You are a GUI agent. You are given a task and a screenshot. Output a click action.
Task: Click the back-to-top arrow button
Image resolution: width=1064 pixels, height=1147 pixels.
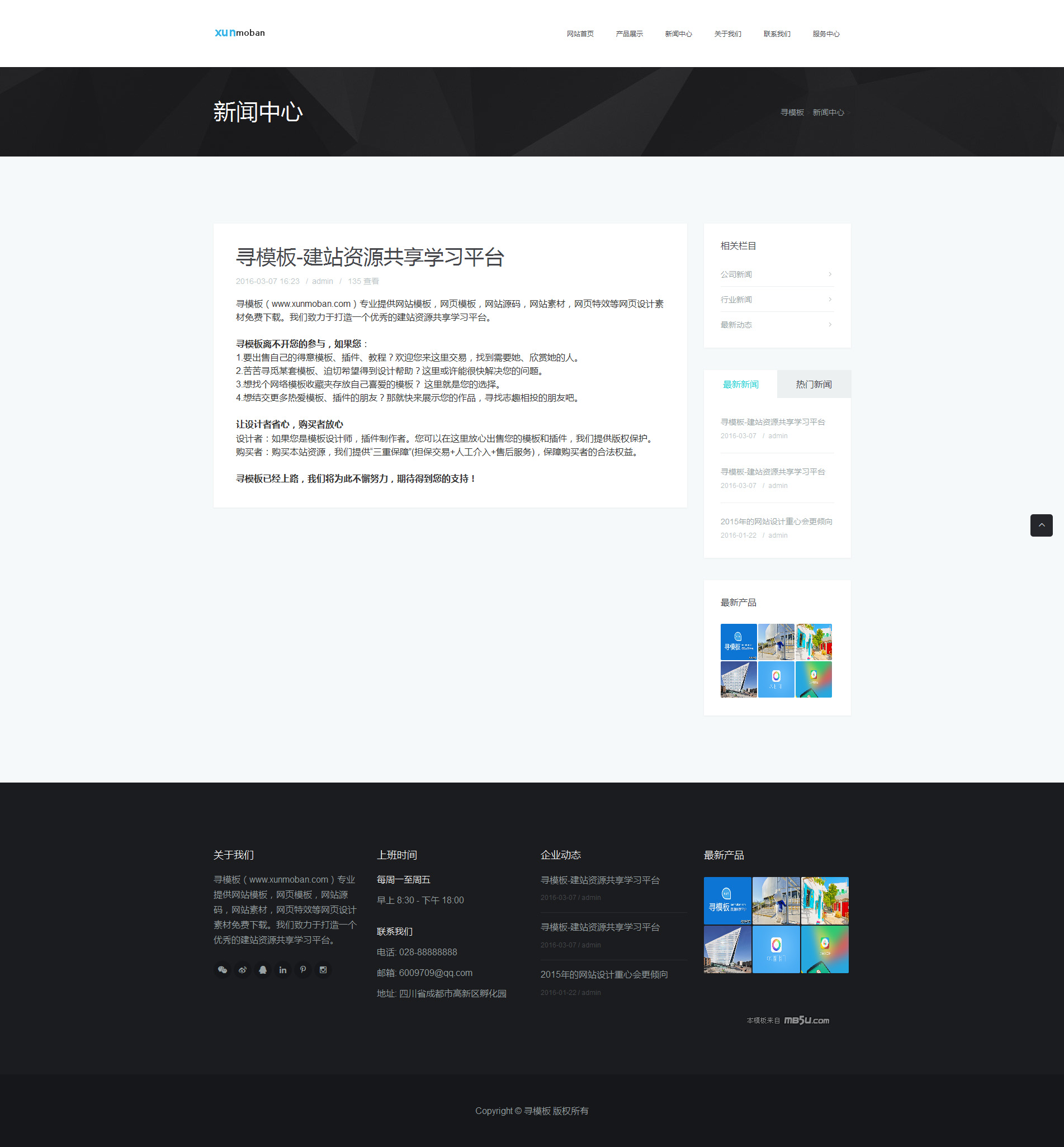point(1041,525)
